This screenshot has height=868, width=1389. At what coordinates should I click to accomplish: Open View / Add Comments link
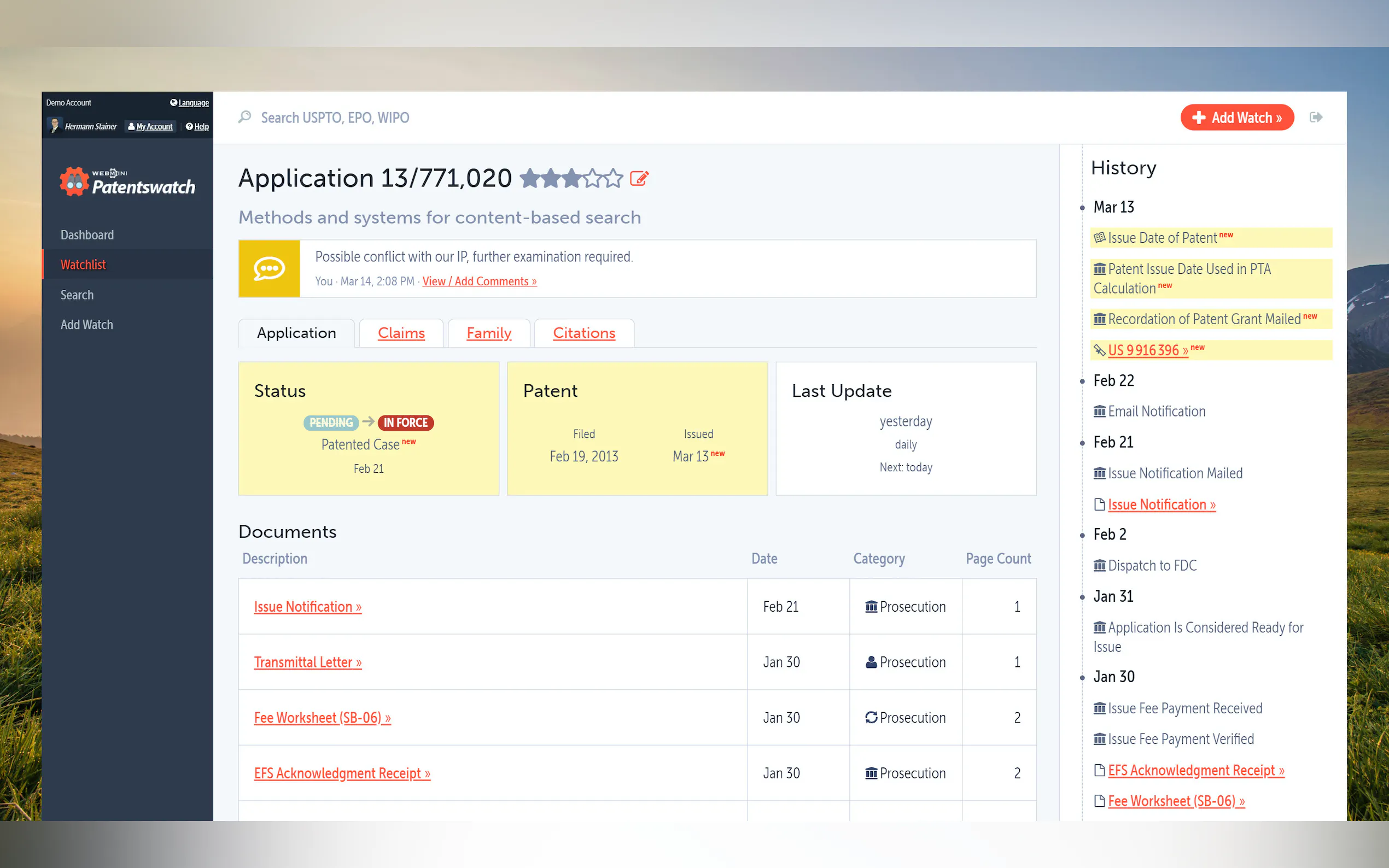pos(480,281)
